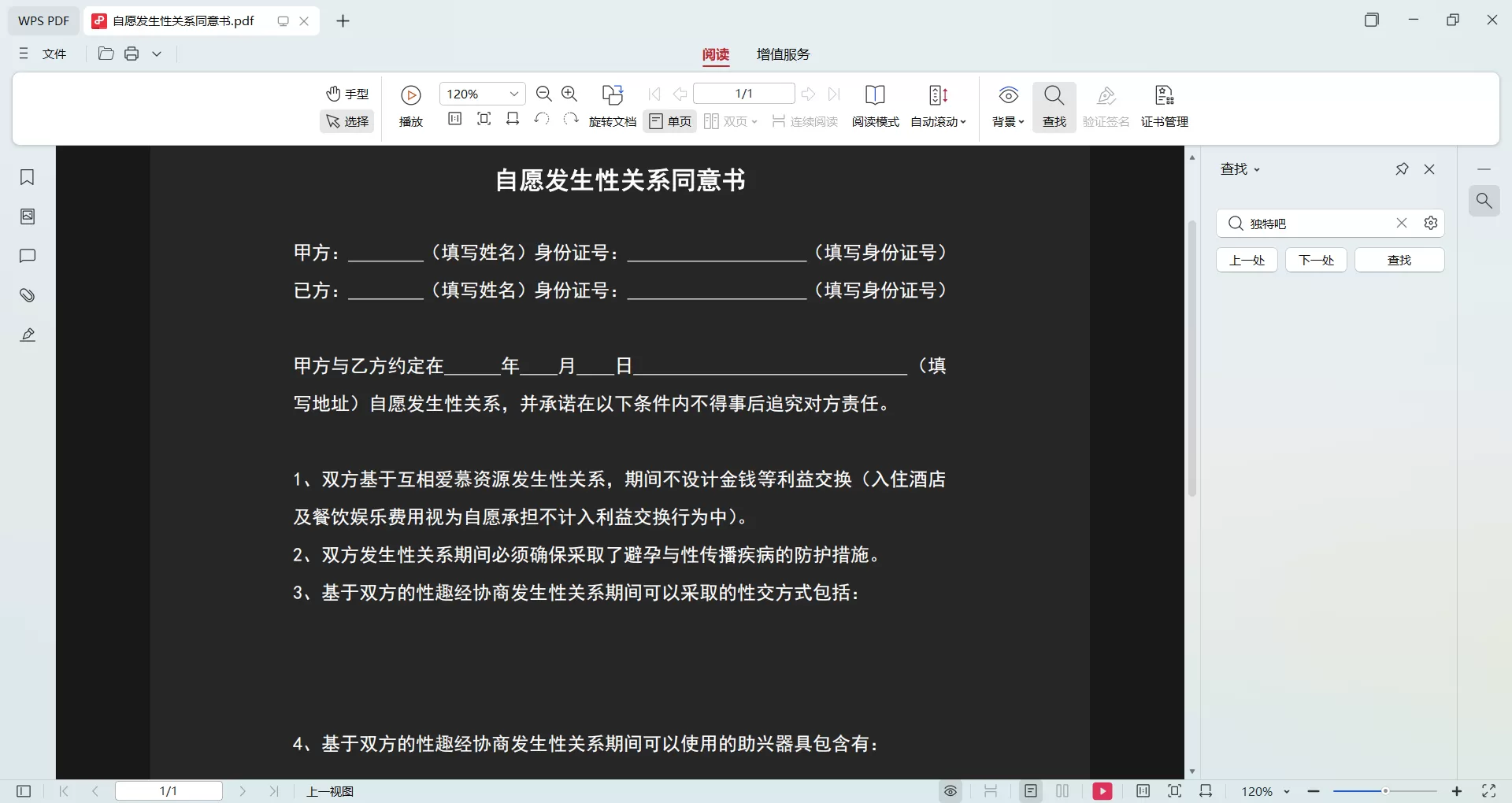Switch to the 阅读 ribbon tab

pos(715,55)
